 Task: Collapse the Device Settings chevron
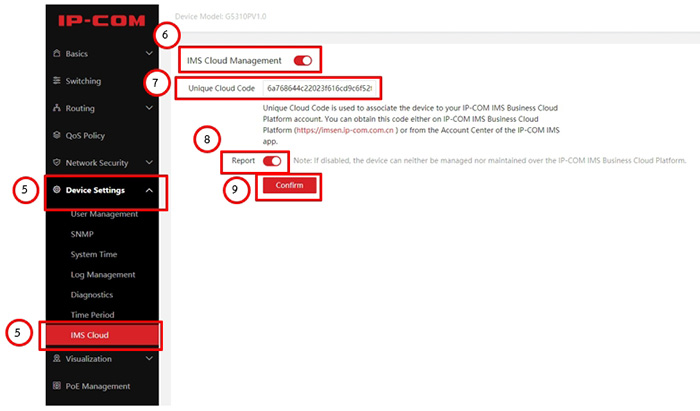[x=149, y=190]
